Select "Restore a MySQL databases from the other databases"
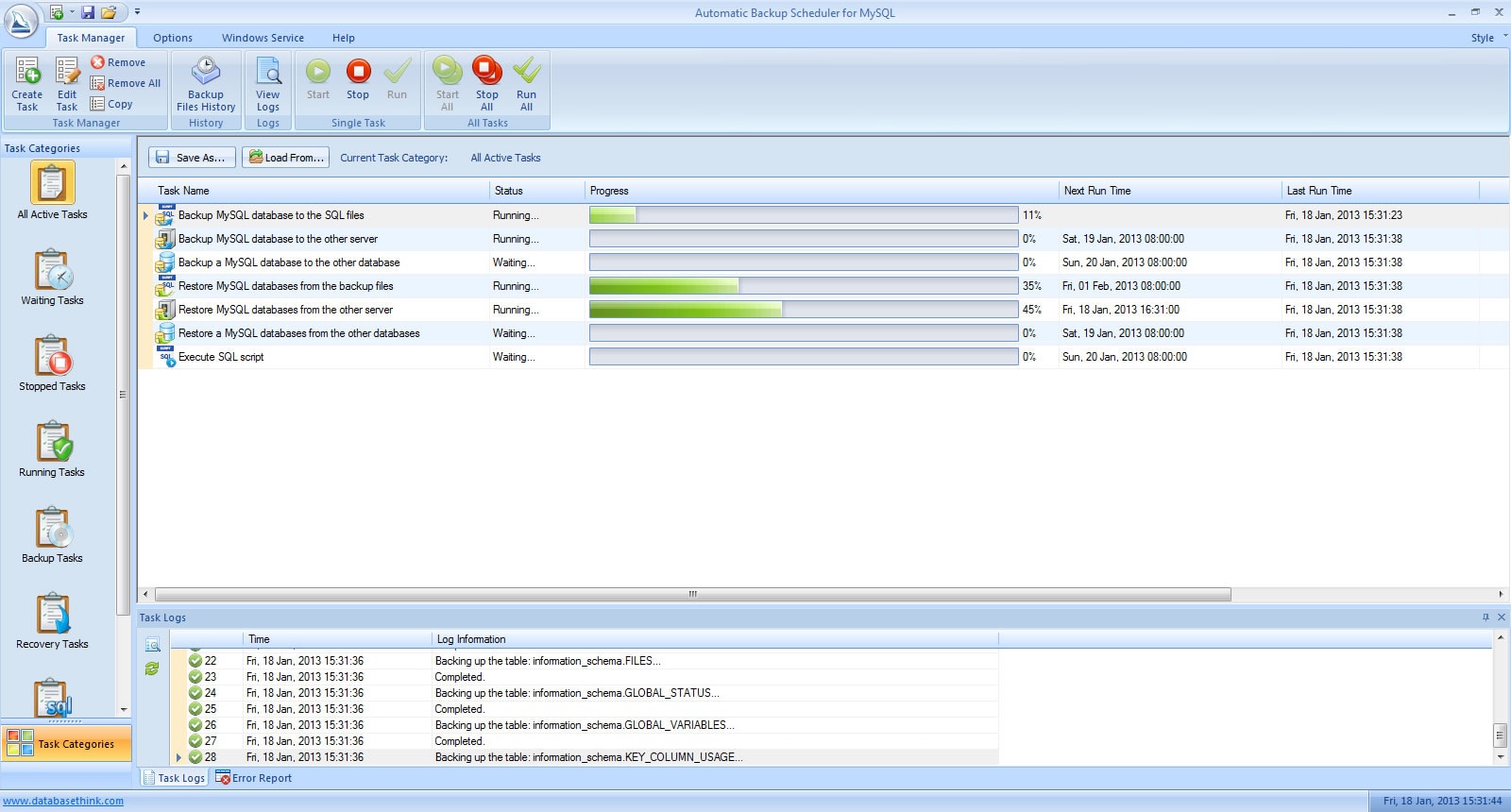The image size is (1511, 812). [823, 333]
